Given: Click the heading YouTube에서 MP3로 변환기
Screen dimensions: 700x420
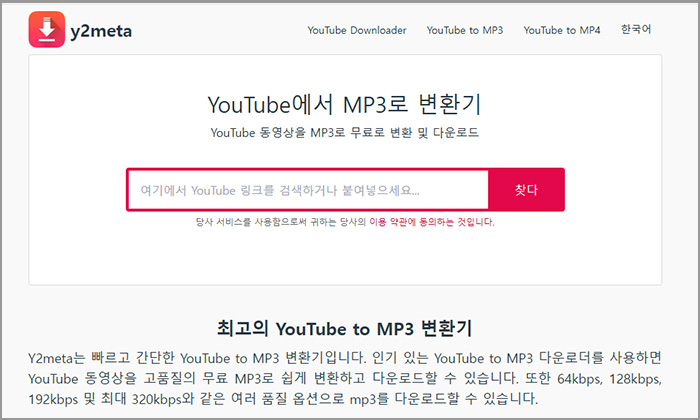Looking at the screenshot, I should point(345,104).
